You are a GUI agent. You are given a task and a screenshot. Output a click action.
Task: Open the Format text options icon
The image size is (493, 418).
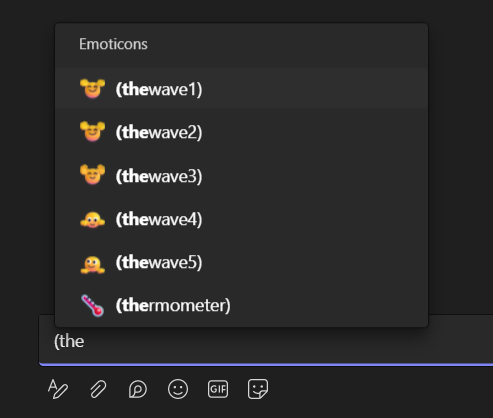tap(58, 389)
